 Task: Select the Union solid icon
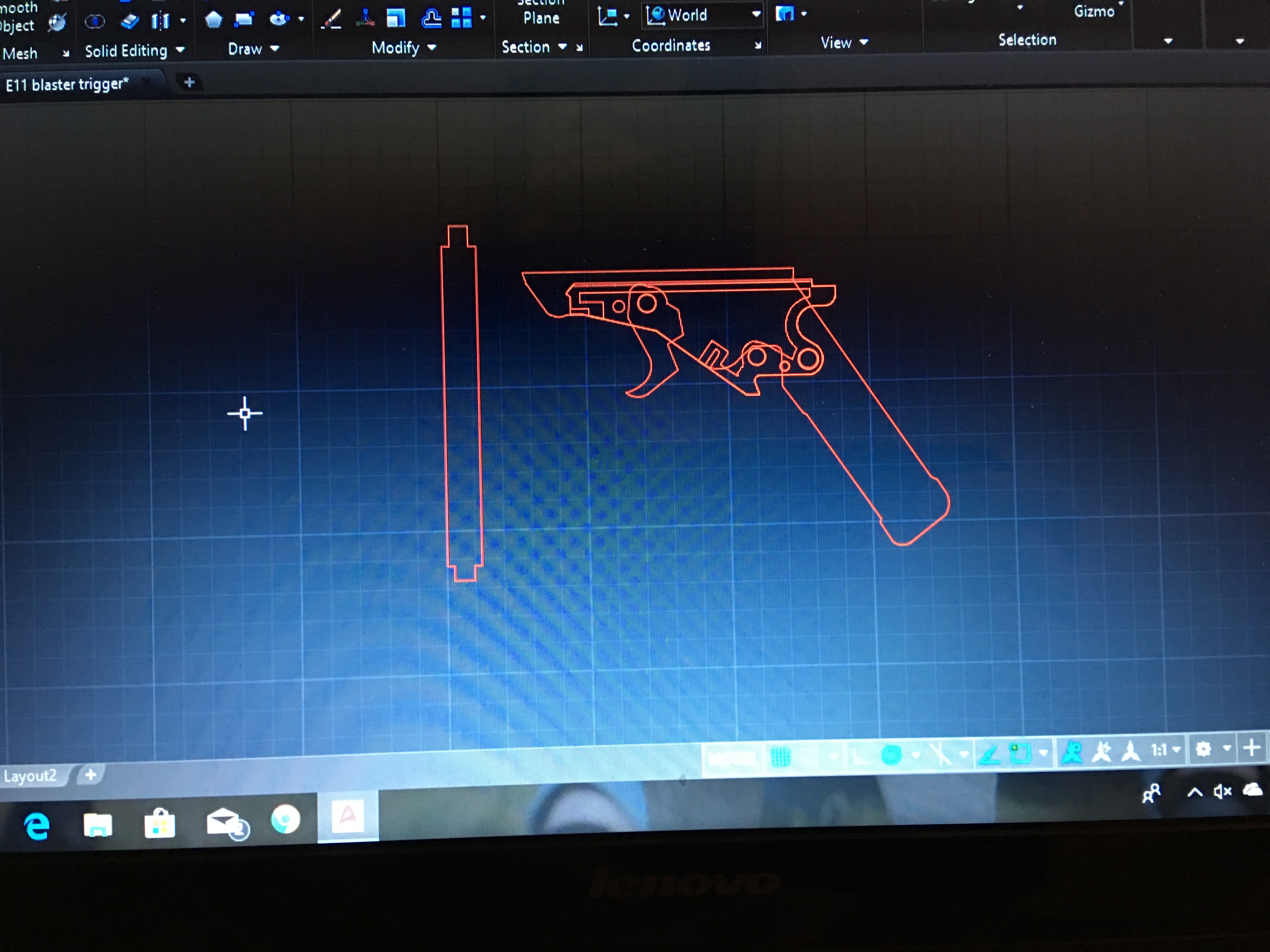pos(95,22)
